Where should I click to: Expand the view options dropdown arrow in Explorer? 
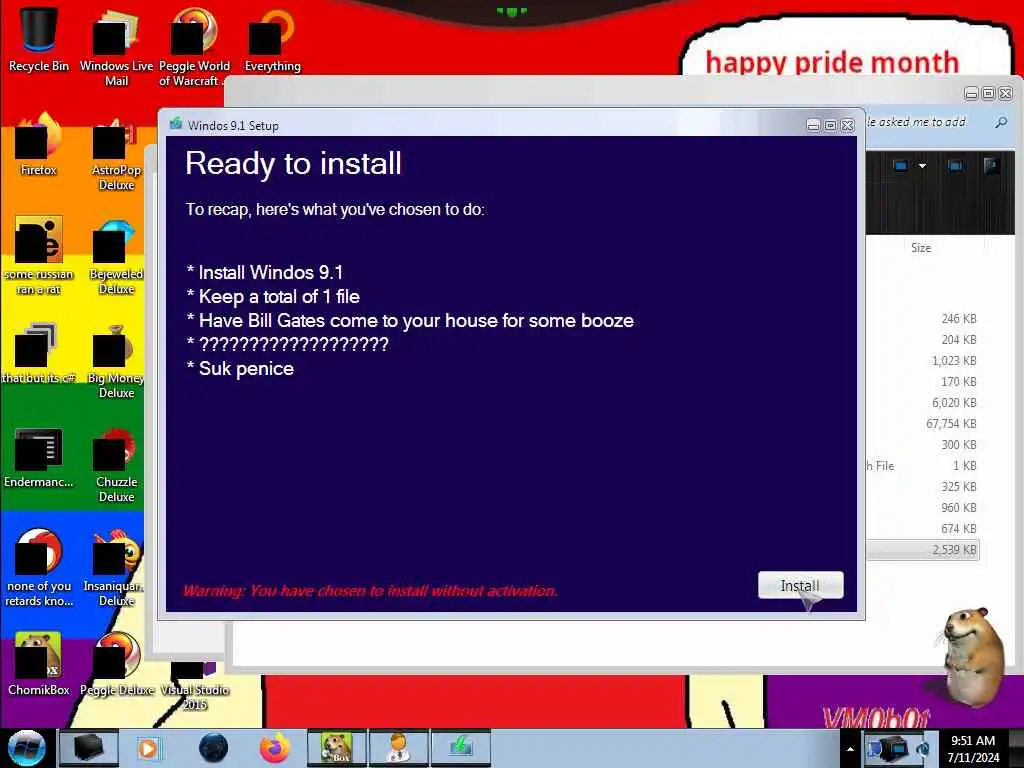click(922, 166)
